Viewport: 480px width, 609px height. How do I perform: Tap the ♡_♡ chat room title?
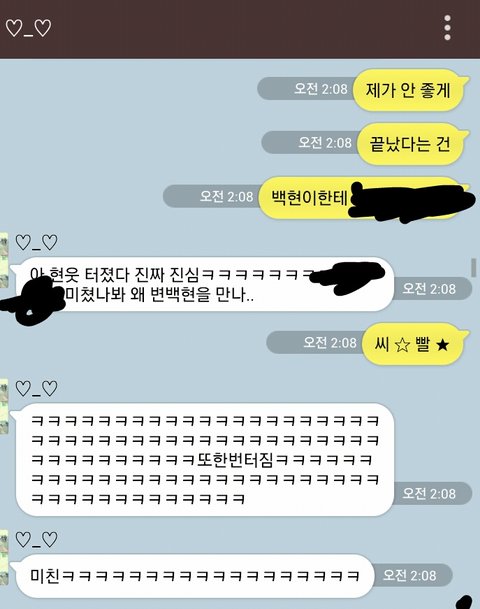(x=28, y=28)
